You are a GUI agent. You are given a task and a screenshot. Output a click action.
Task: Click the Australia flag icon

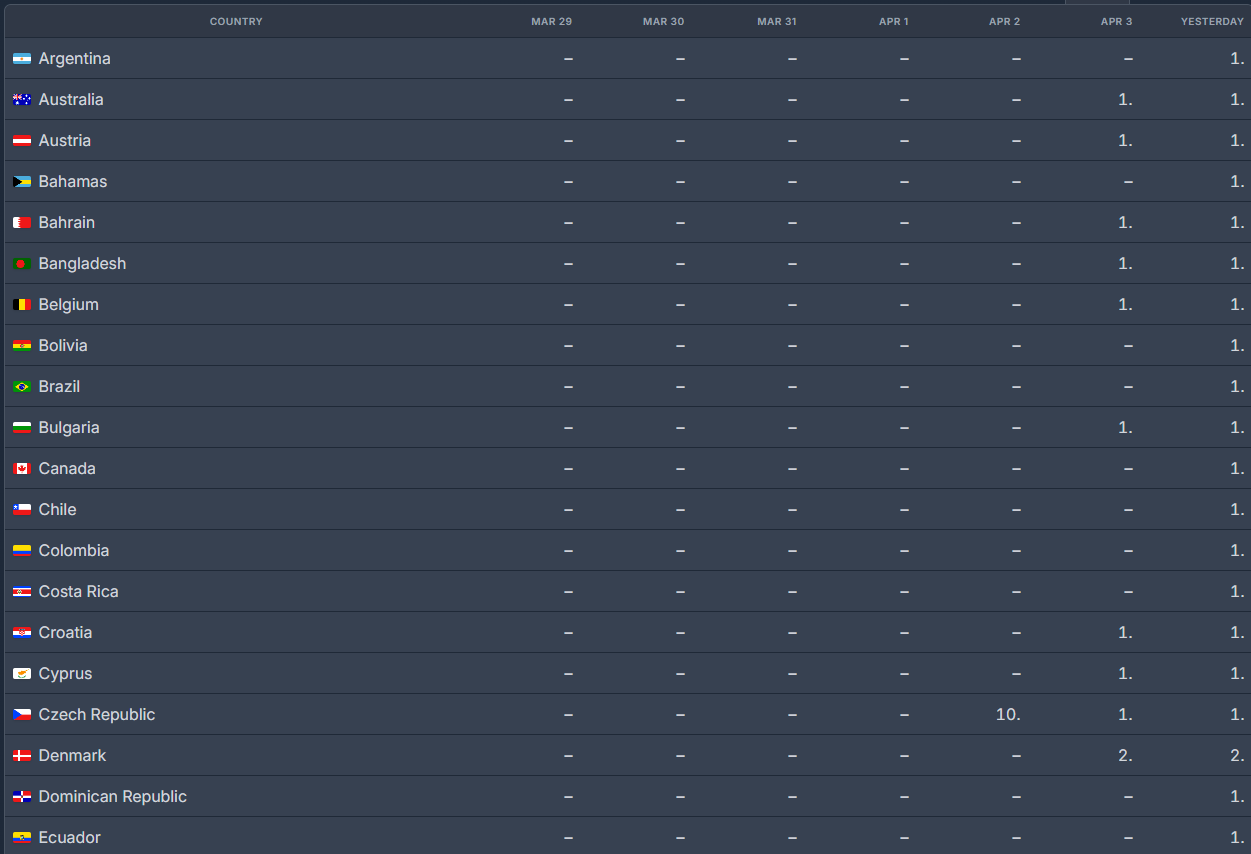[22, 100]
